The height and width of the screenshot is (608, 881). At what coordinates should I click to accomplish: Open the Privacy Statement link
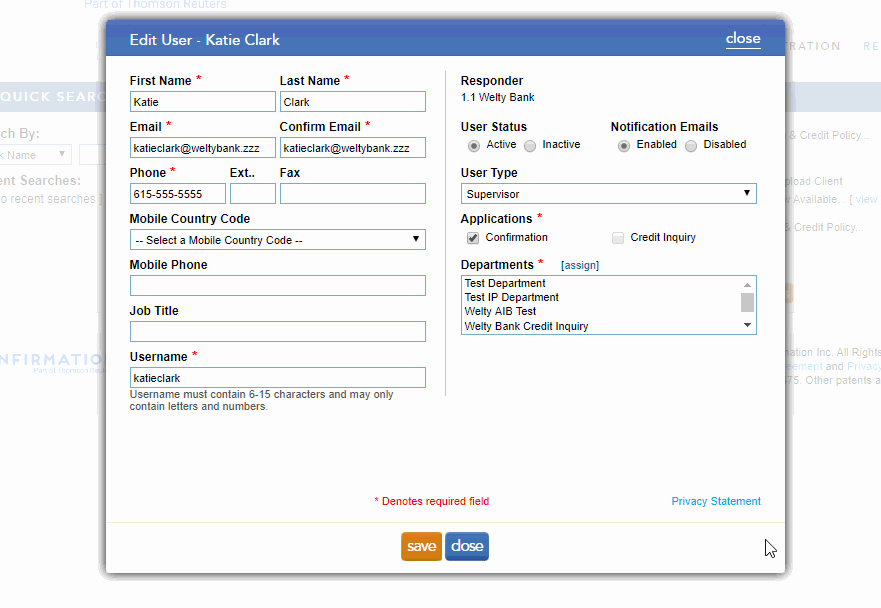click(x=716, y=500)
